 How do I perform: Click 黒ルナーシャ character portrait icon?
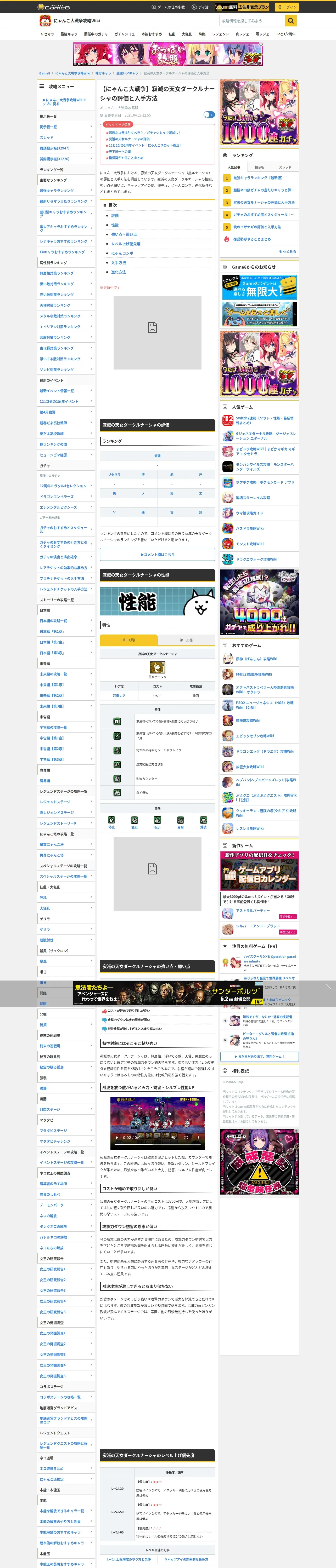[x=157, y=667]
